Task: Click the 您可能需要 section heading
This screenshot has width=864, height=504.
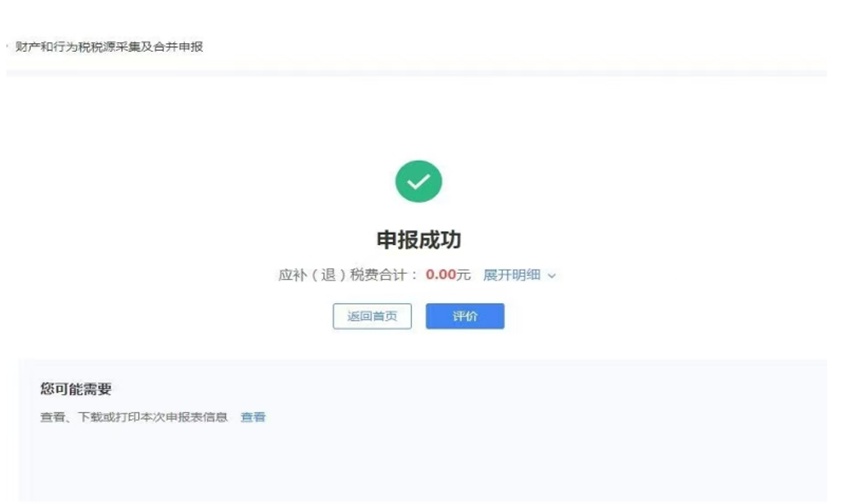Action: tap(76, 389)
